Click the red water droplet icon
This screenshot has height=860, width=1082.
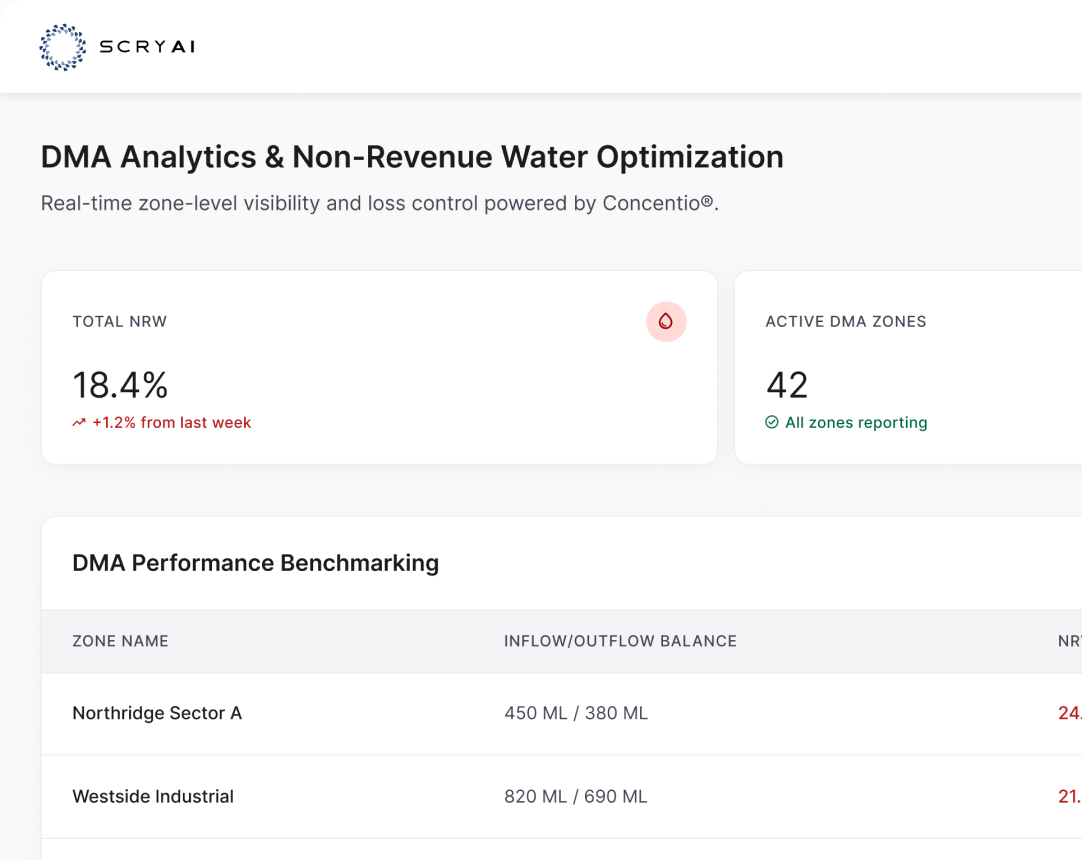tap(666, 322)
